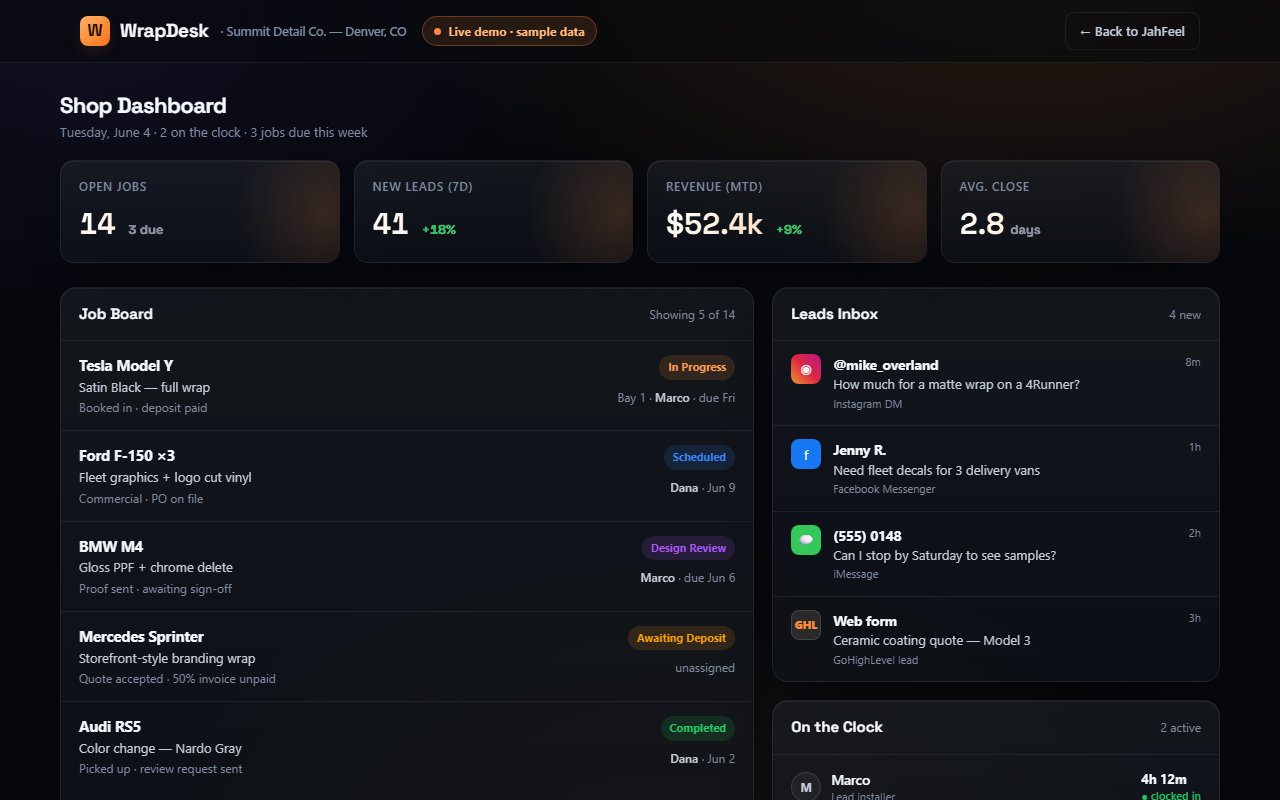This screenshot has height=800, width=1280.
Task: Click 'Ceramic coating quote — Model 3' message
Action: tap(931, 641)
